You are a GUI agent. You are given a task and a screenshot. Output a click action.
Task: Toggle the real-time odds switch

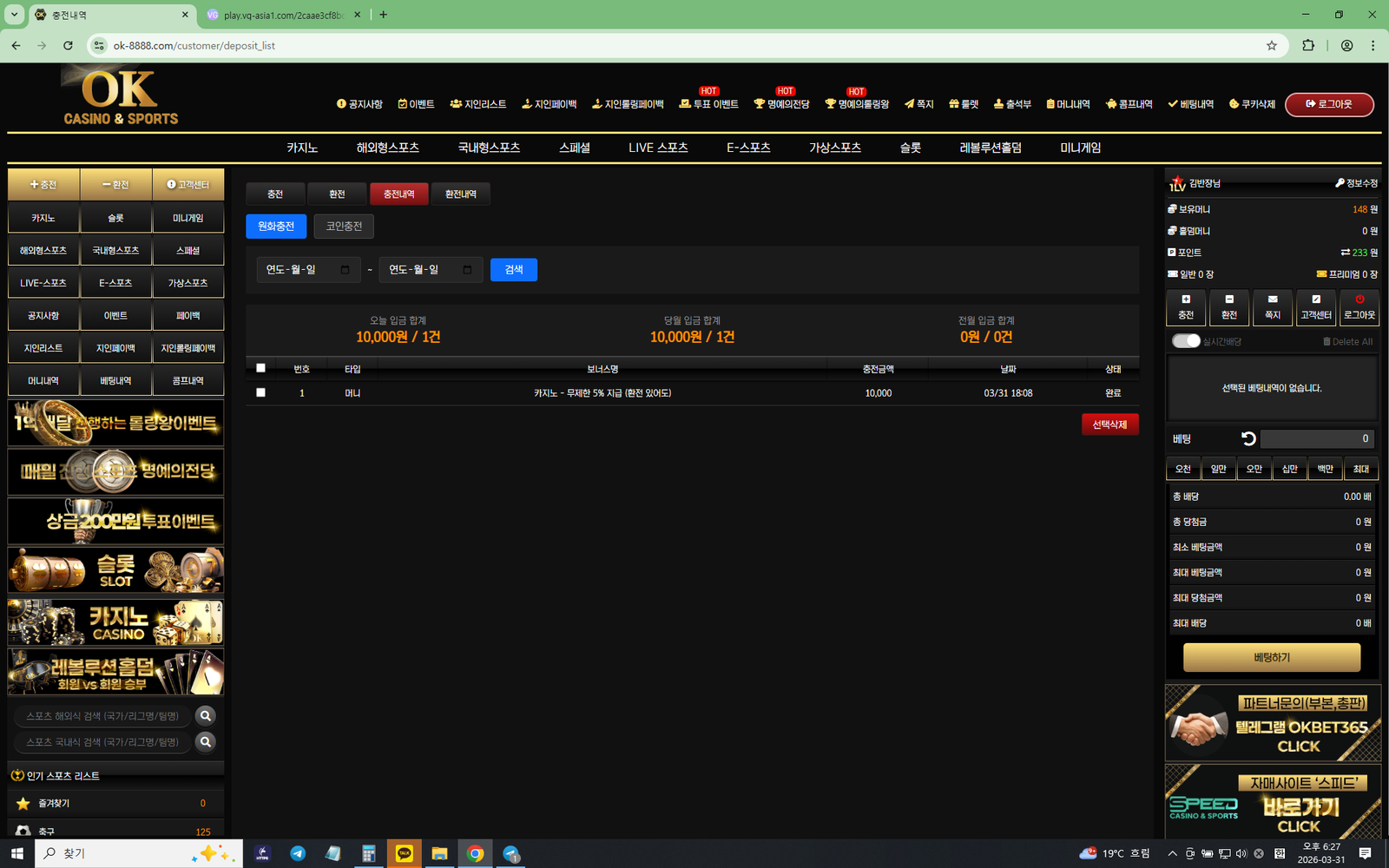pos(1186,341)
